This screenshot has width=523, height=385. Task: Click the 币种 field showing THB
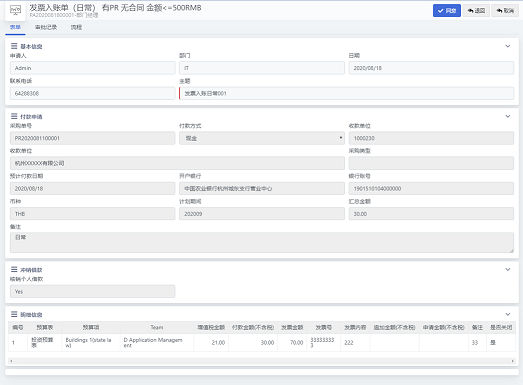(x=92, y=214)
